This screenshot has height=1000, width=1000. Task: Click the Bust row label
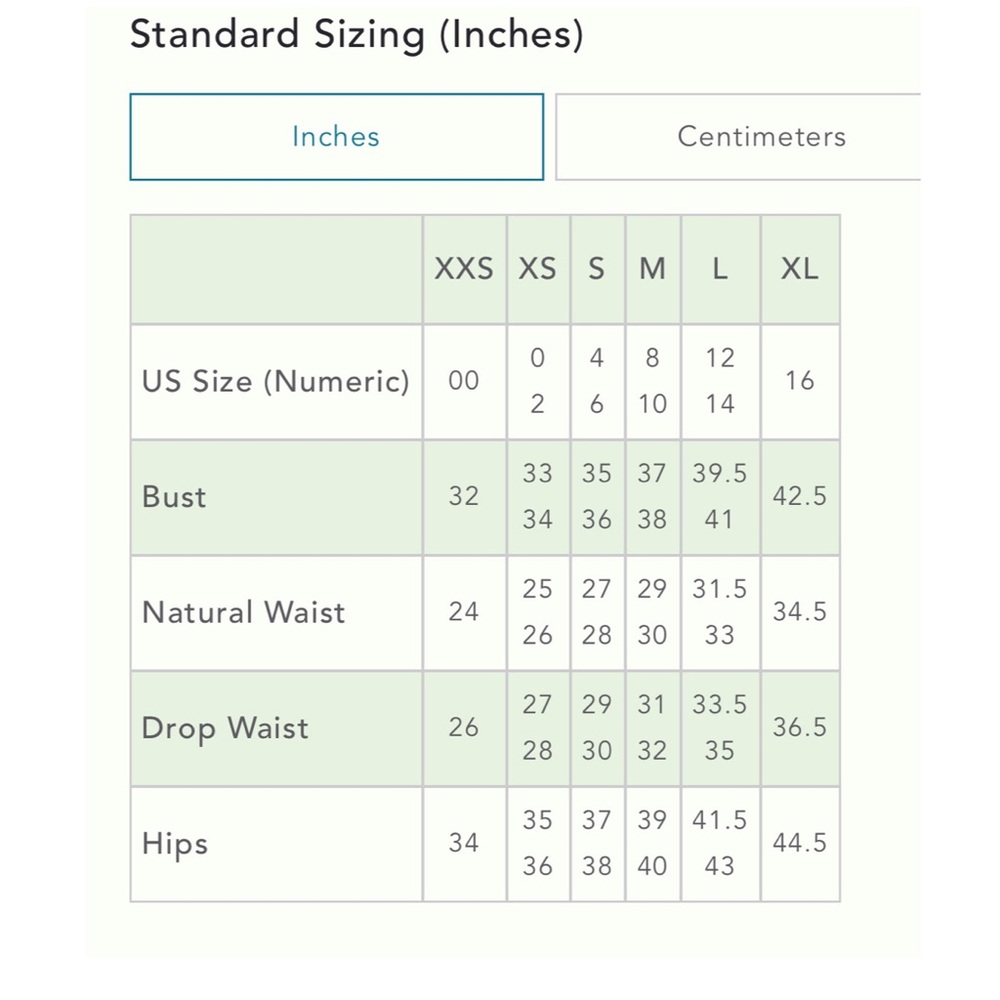pyautogui.click(x=174, y=497)
